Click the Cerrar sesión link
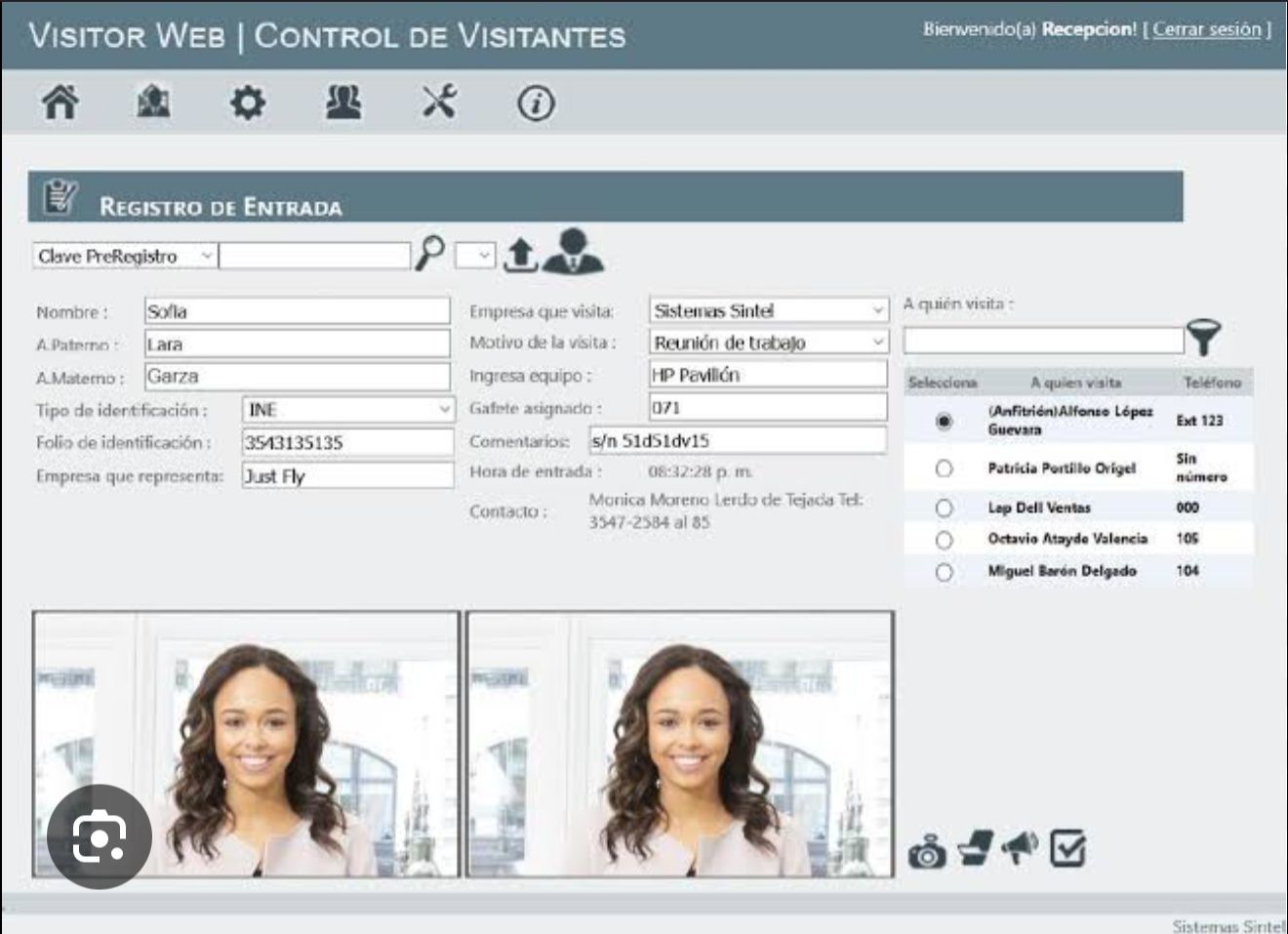The image size is (1288, 934). 1206,29
